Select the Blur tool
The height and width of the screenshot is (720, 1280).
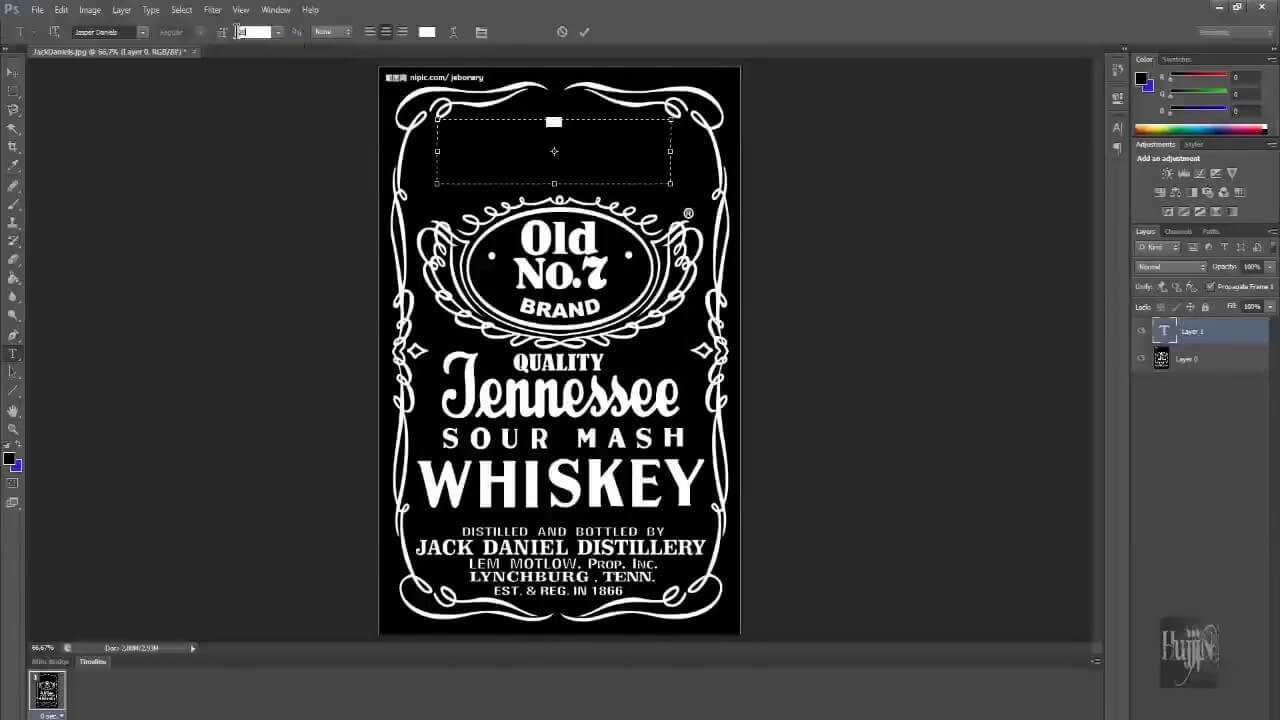(x=12, y=297)
